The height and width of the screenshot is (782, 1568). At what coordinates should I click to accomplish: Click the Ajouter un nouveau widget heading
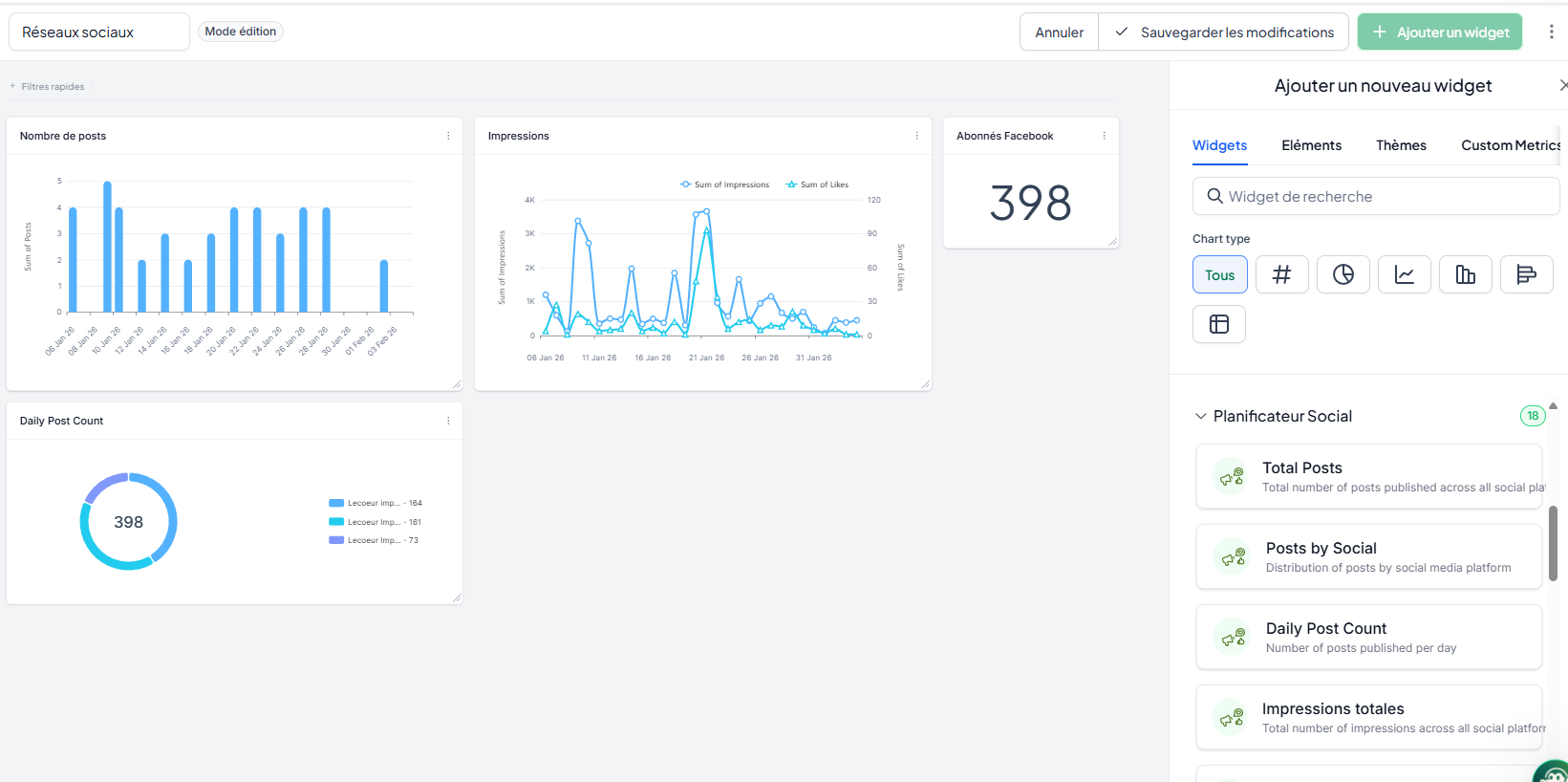(1383, 86)
